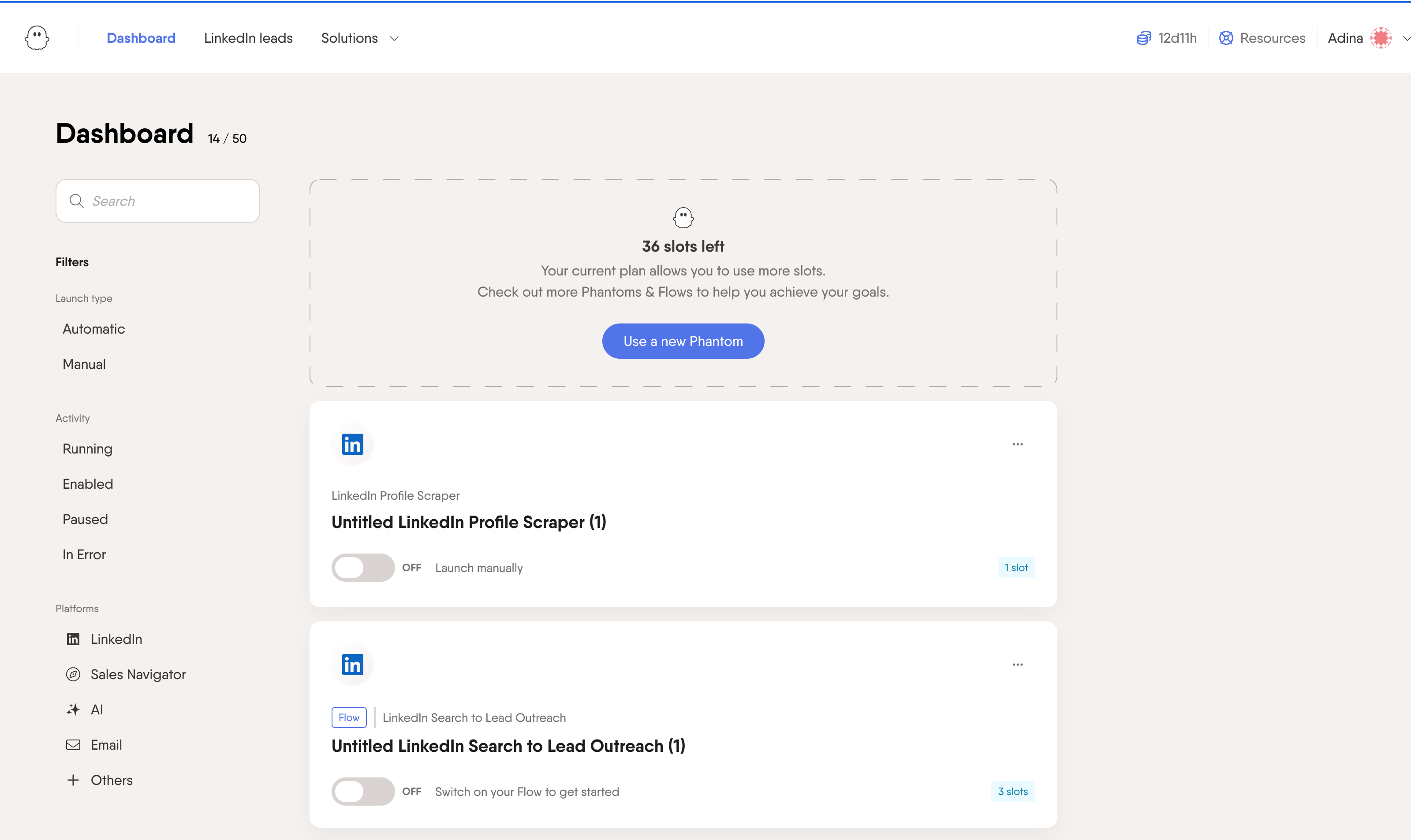Filter by Running activity
The height and width of the screenshot is (840, 1411).
[x=87, y=449]
